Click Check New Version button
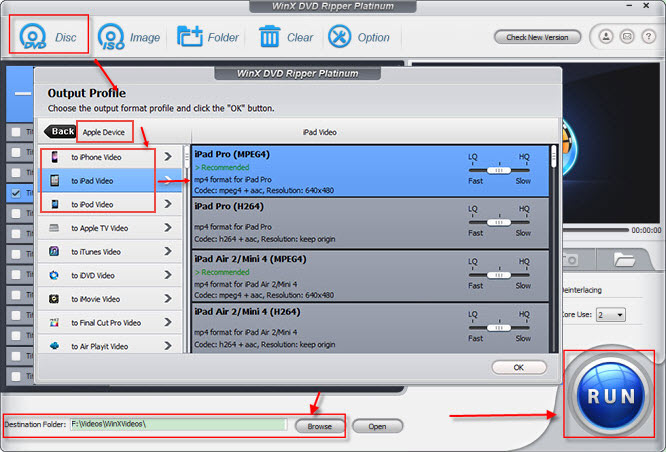 coord(537,37)
